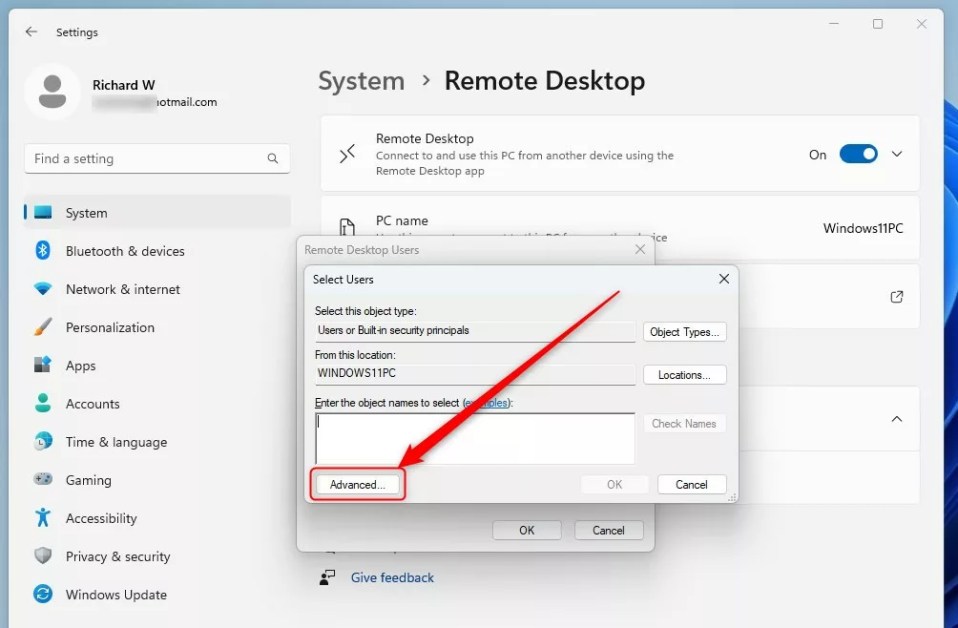Open Windows Update icon in sidebar

point(41,594)
